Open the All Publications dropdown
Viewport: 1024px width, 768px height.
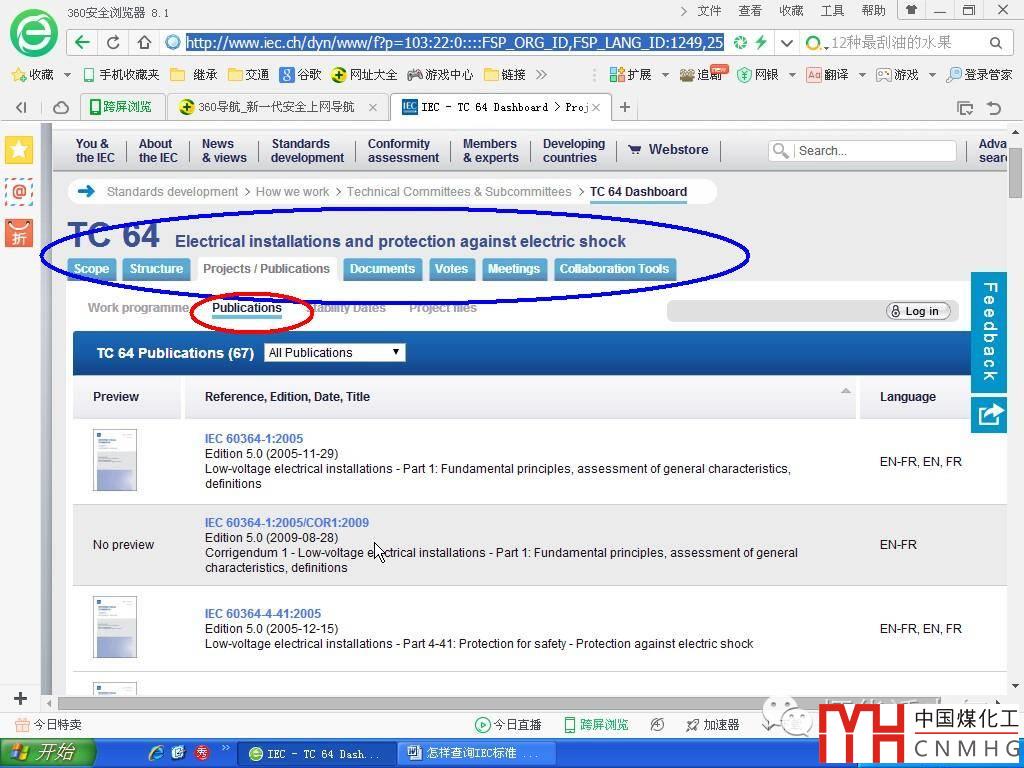pos(334,352)
